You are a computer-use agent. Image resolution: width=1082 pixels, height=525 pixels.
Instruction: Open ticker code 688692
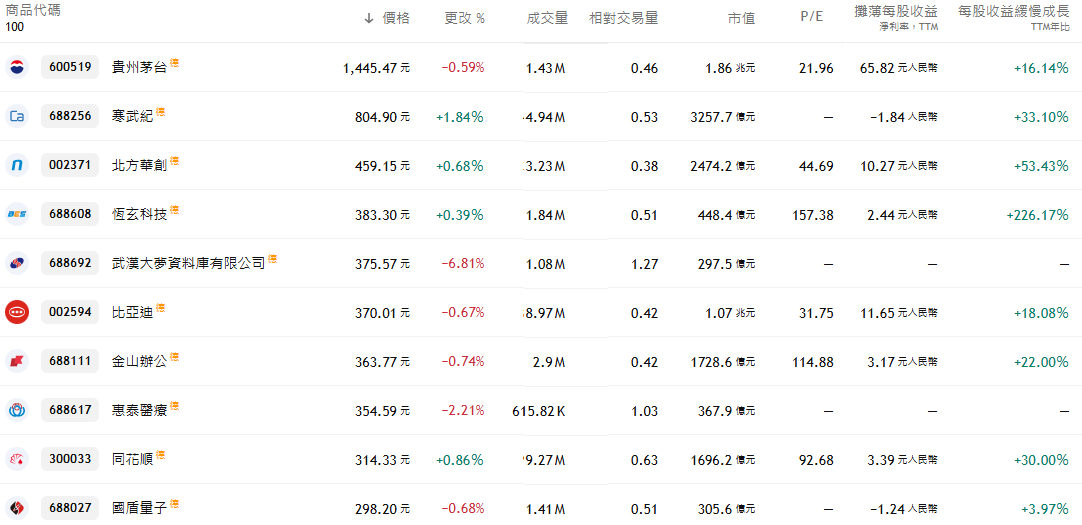coord(70,263)
